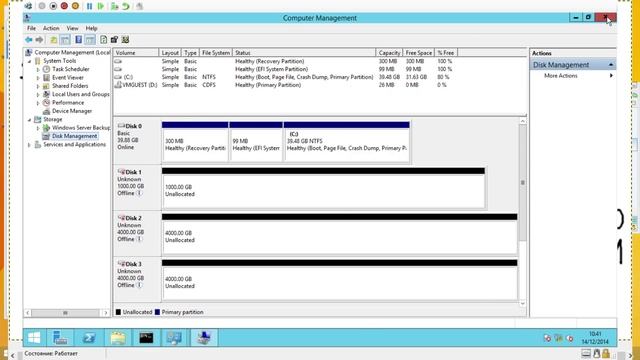Click the Checkpoint icon in VM toolbar

(115, 6)
